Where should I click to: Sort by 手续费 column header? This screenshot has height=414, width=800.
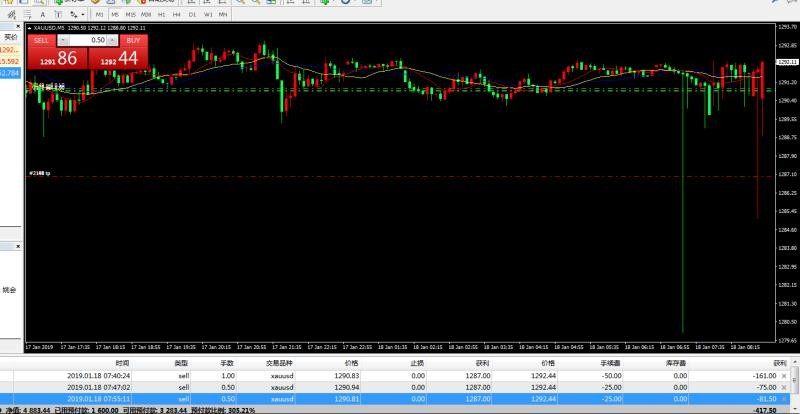pyautogui.click(x=611, y=363)
